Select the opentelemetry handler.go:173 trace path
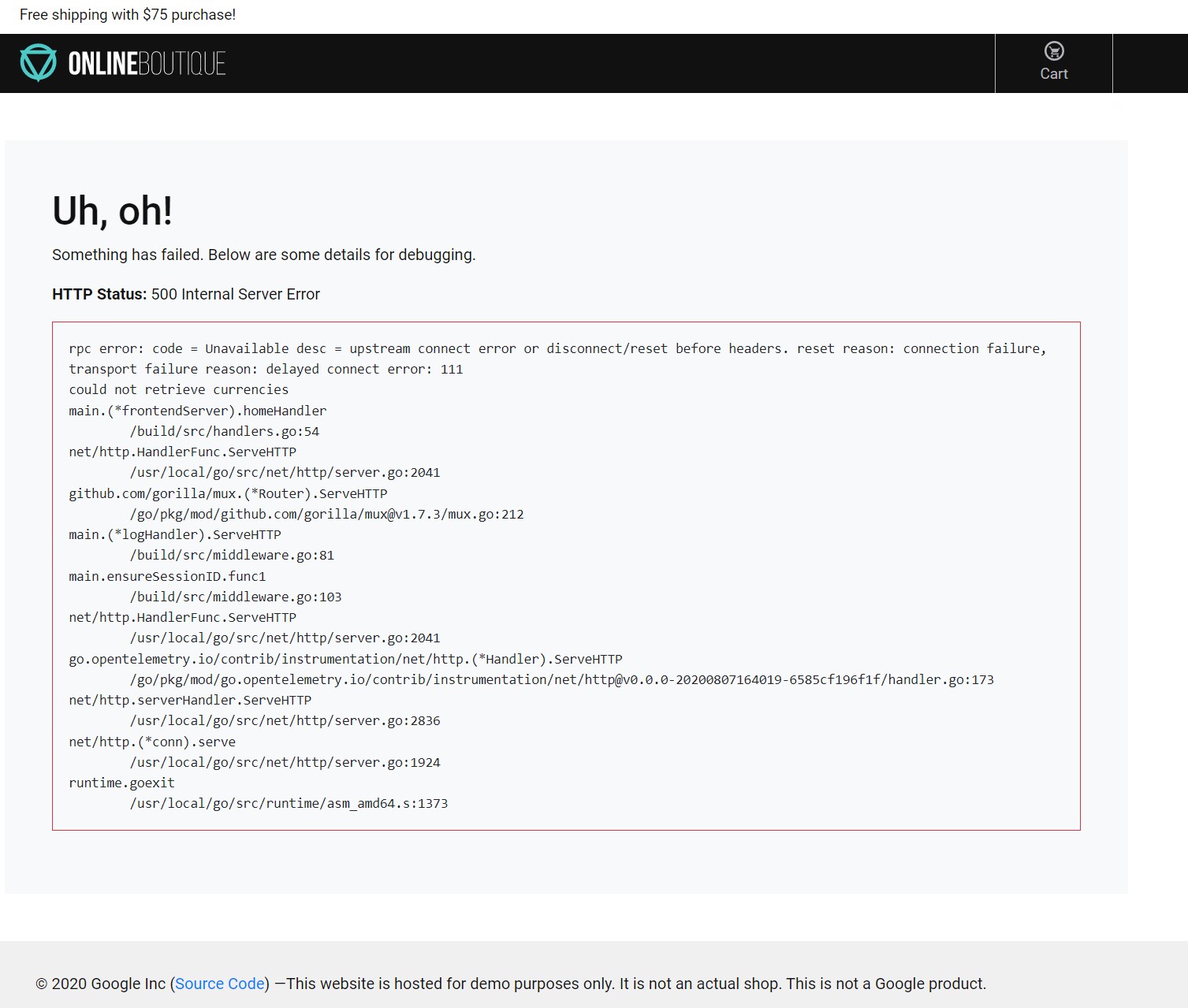This screenshot has height=1008, width=1188. tap(561, 679)
